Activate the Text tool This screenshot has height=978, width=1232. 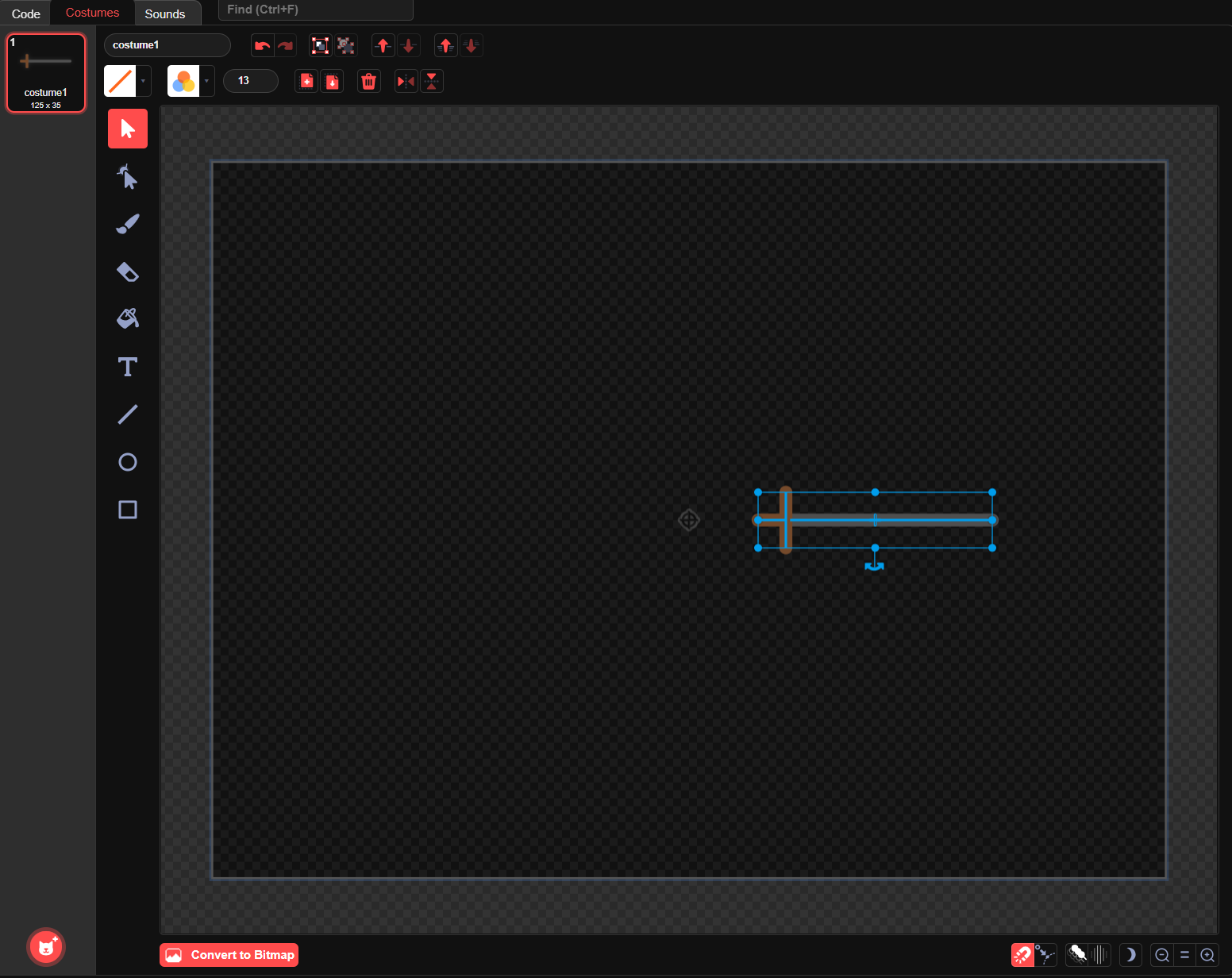coord(128,367)
